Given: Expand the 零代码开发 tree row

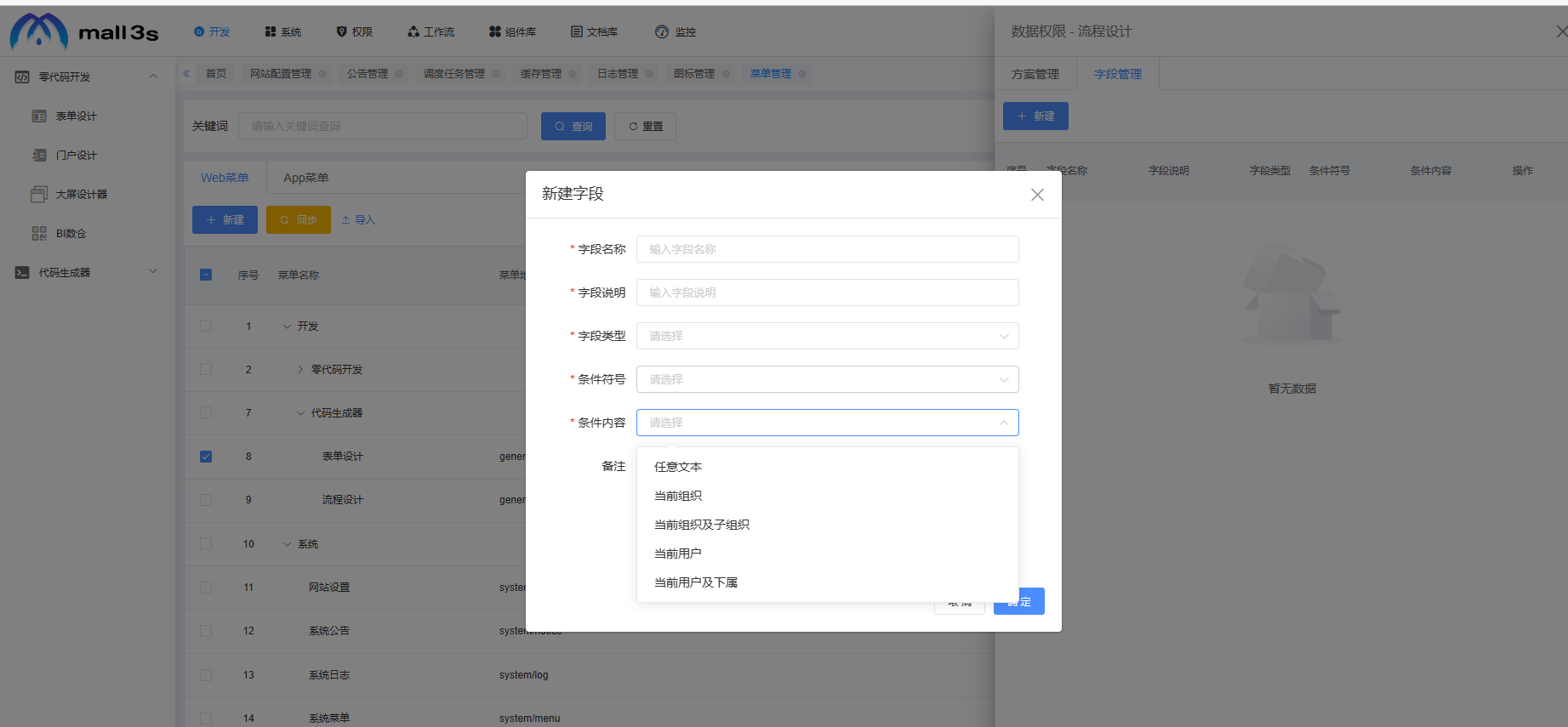Looking at the screenshot, I should point(300,369).
